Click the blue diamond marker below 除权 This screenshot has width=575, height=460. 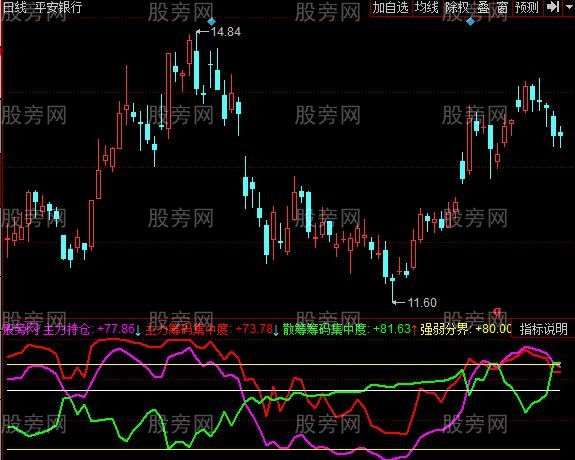470,22
